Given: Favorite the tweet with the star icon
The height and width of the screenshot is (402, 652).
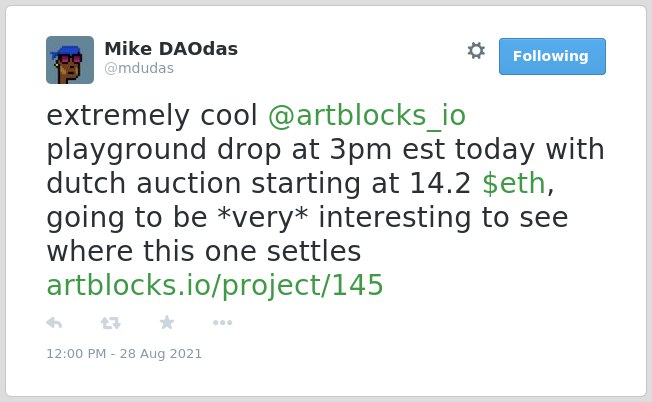Looking at the screenshot, I should click(167, 322).
